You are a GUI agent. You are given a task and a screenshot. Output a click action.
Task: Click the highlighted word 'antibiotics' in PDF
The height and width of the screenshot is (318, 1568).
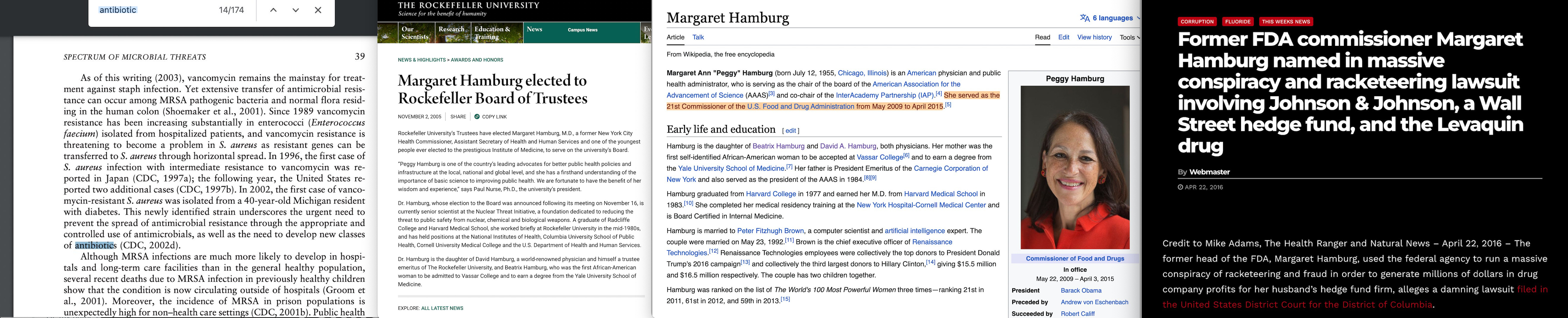click(x=96, y=245)
